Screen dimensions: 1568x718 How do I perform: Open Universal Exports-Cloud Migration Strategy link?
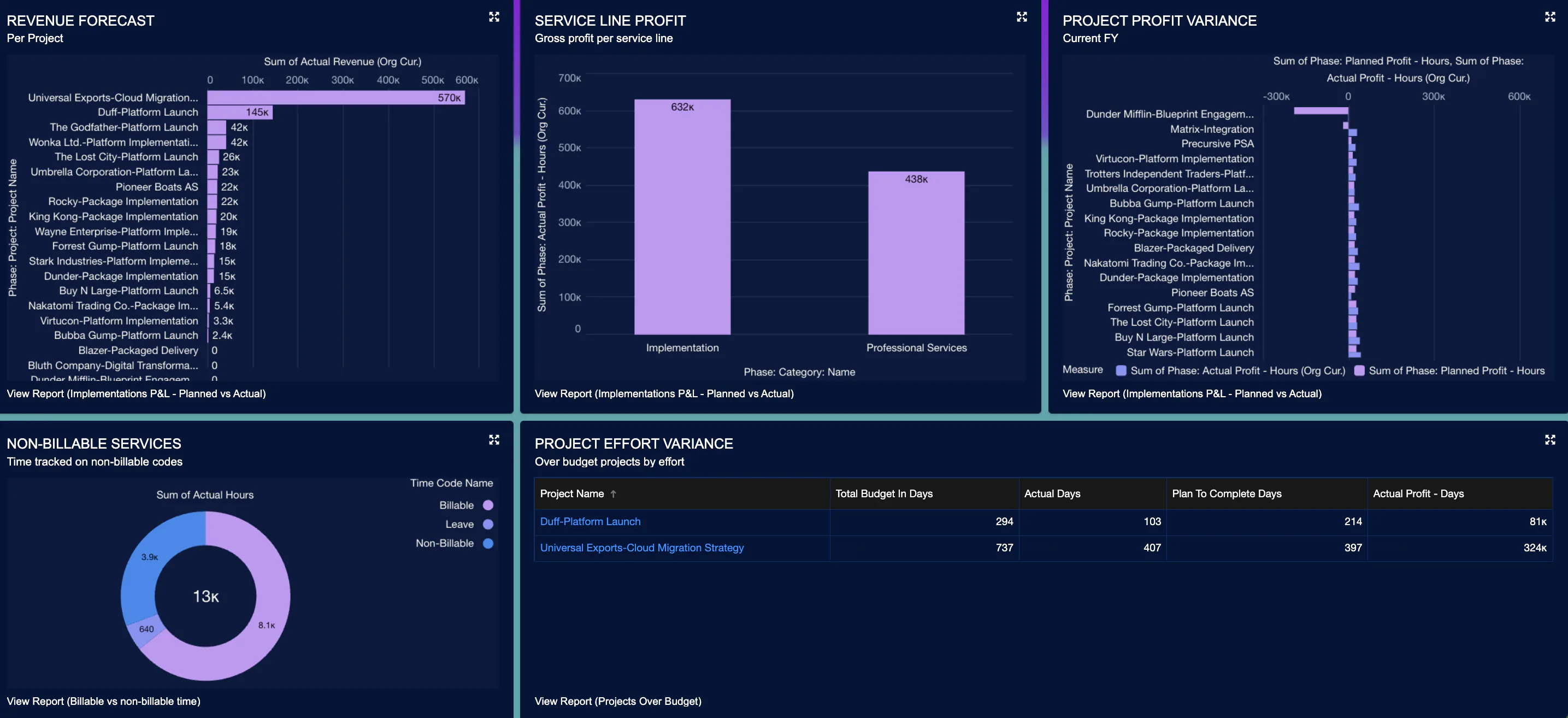pyautogui.click(x=641, y=548)
